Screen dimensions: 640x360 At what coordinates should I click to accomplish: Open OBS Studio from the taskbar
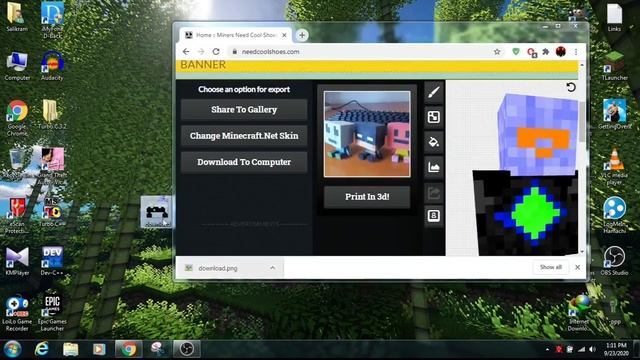pos(187,349)
